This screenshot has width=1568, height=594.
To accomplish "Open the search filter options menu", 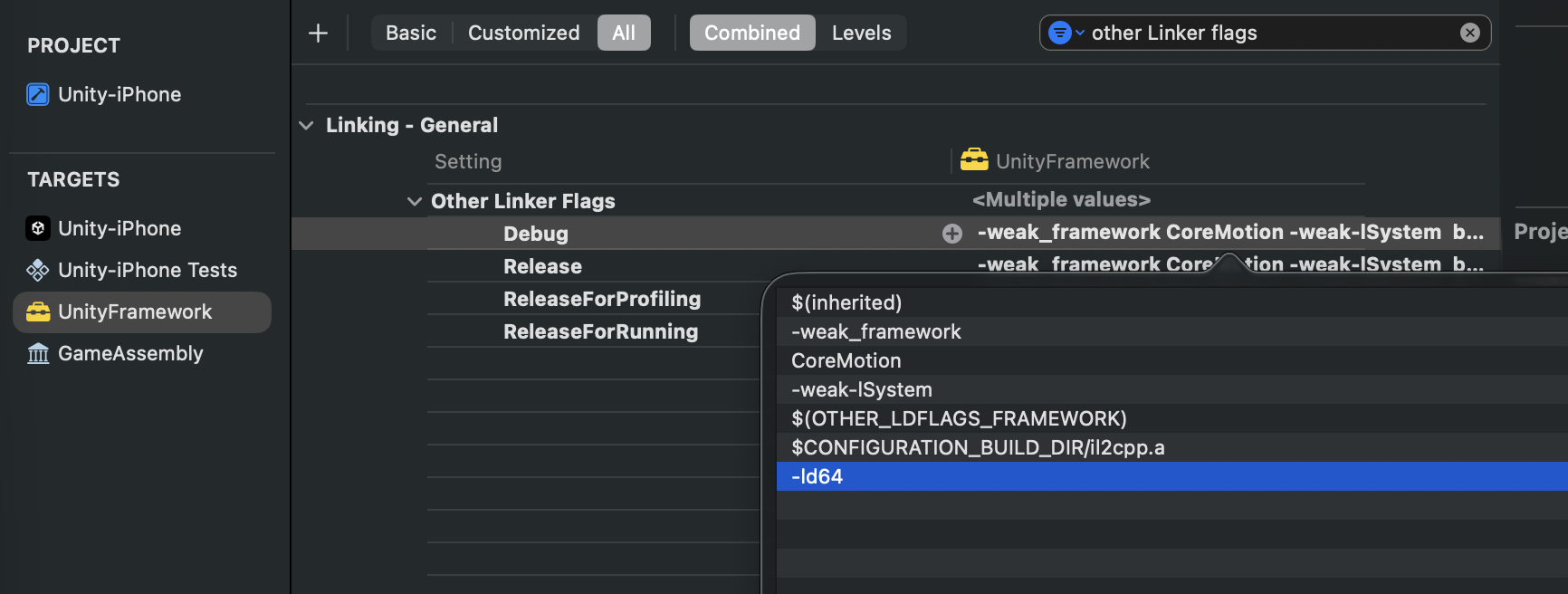I will click(x=1065, y=33).
